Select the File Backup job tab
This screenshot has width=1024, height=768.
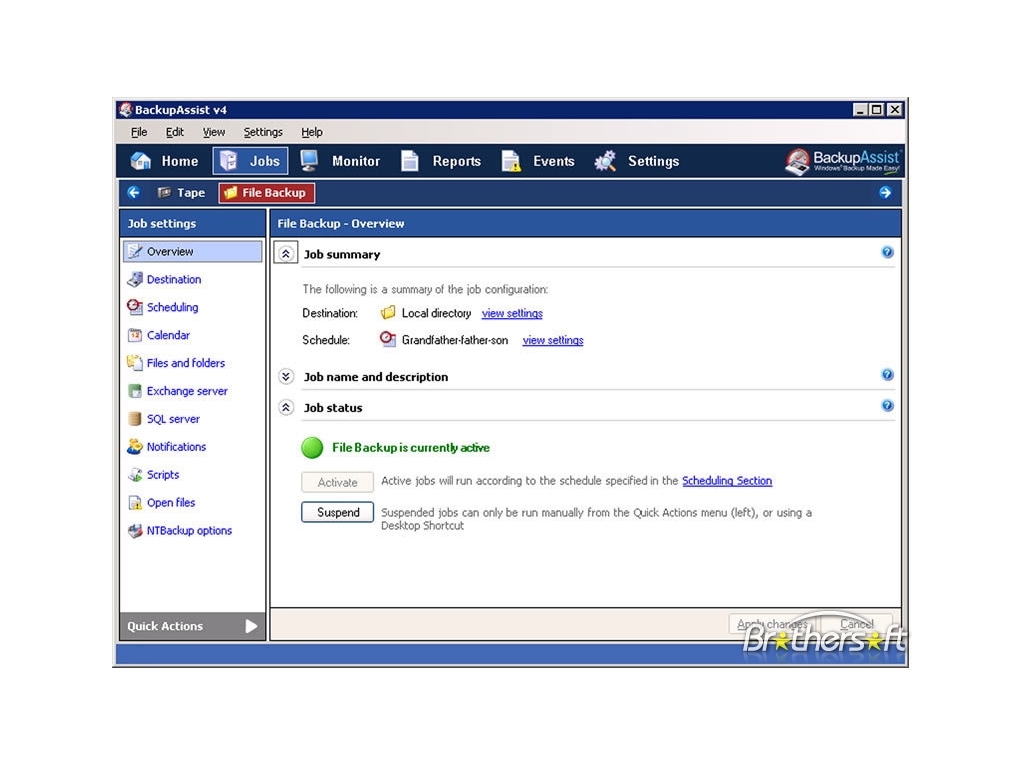click(x=266, y=193)
